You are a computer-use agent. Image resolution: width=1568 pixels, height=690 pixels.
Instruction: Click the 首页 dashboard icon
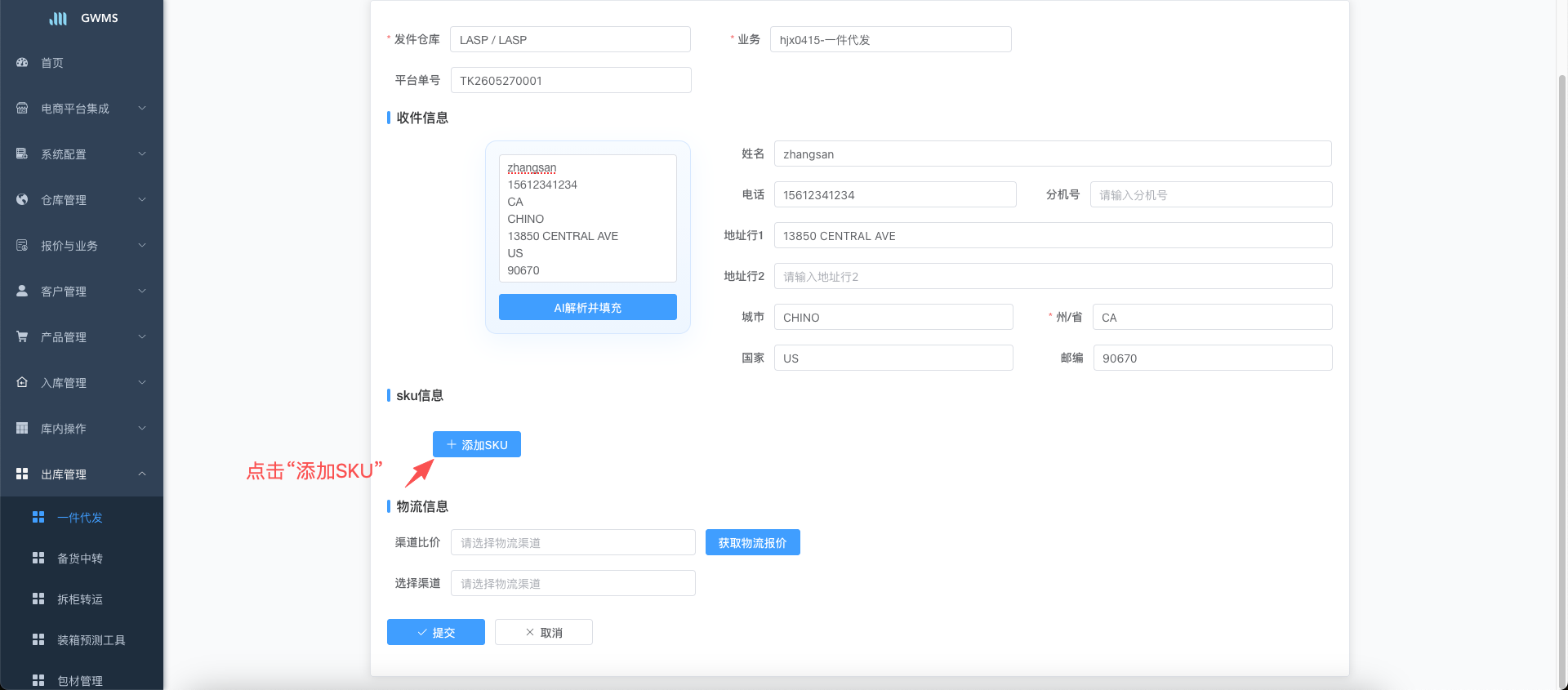click(x=22, y=62)
